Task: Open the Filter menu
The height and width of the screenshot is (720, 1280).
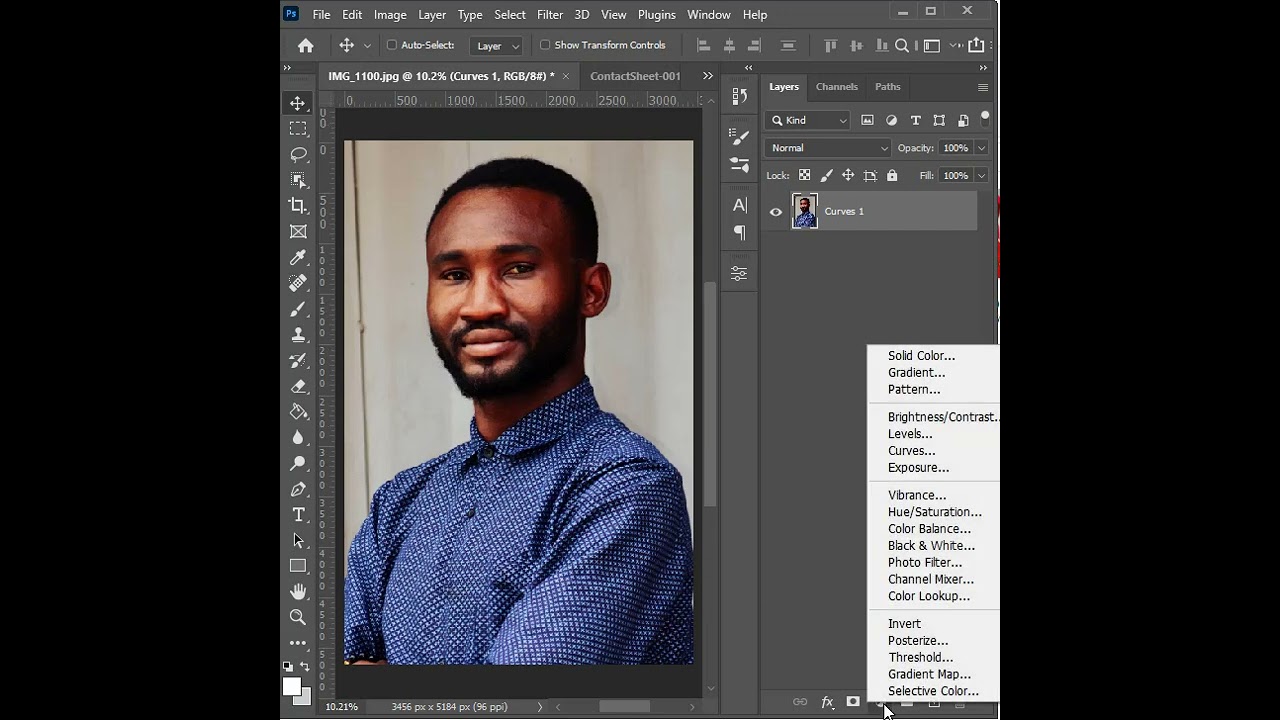Action: click(x=550, y=15)
